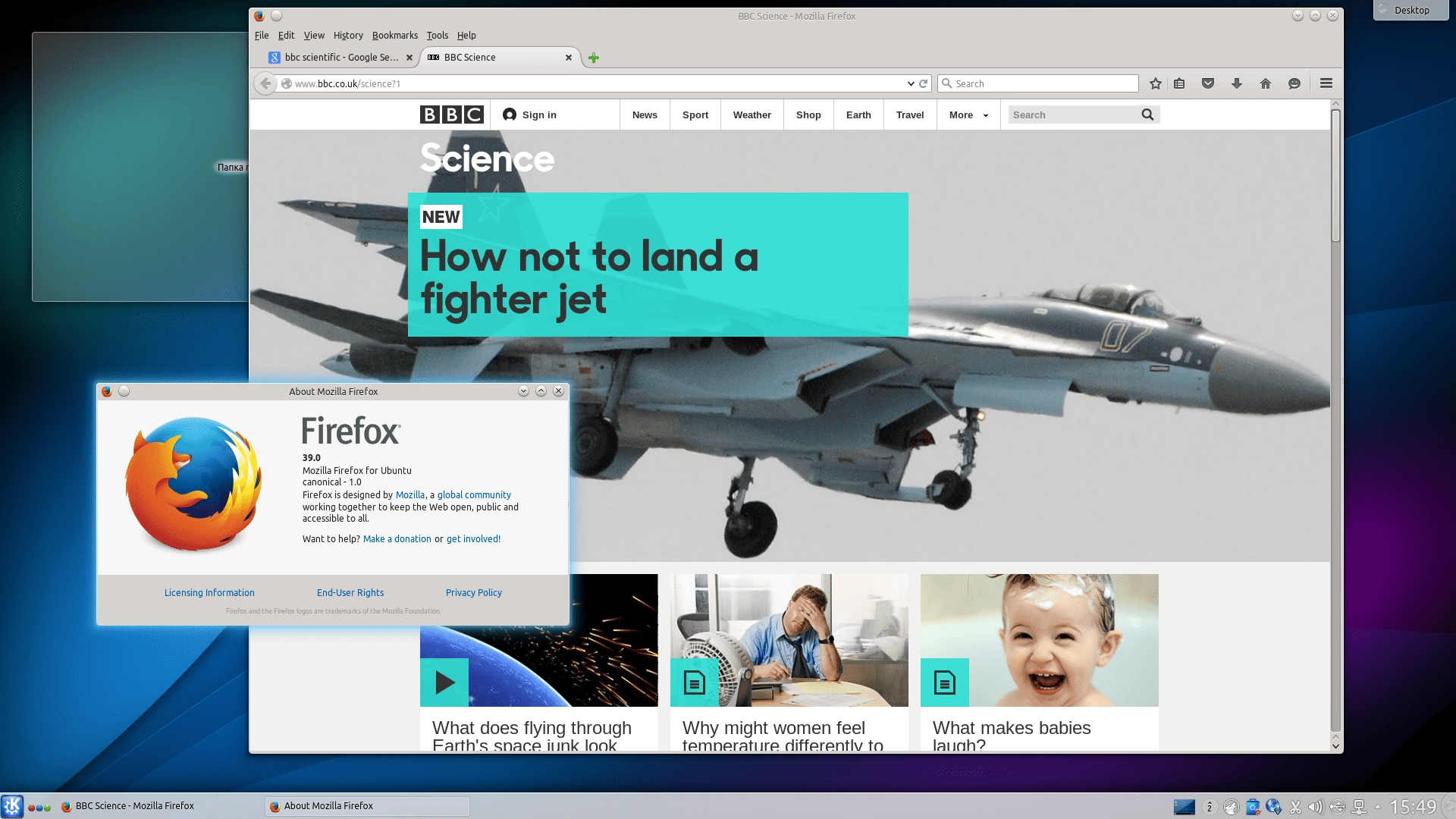This screenshot has height=819, width=1456.
Task: Open the Help menu
Action: [466, 35]
